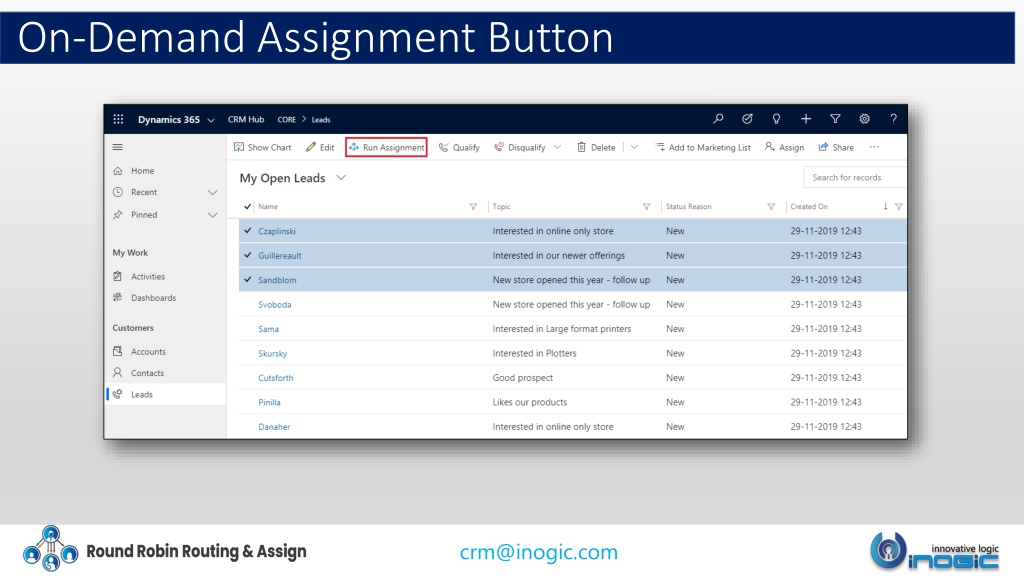
Task: Toggle Created On sort arrow
Action: click(x=886, y=206)
